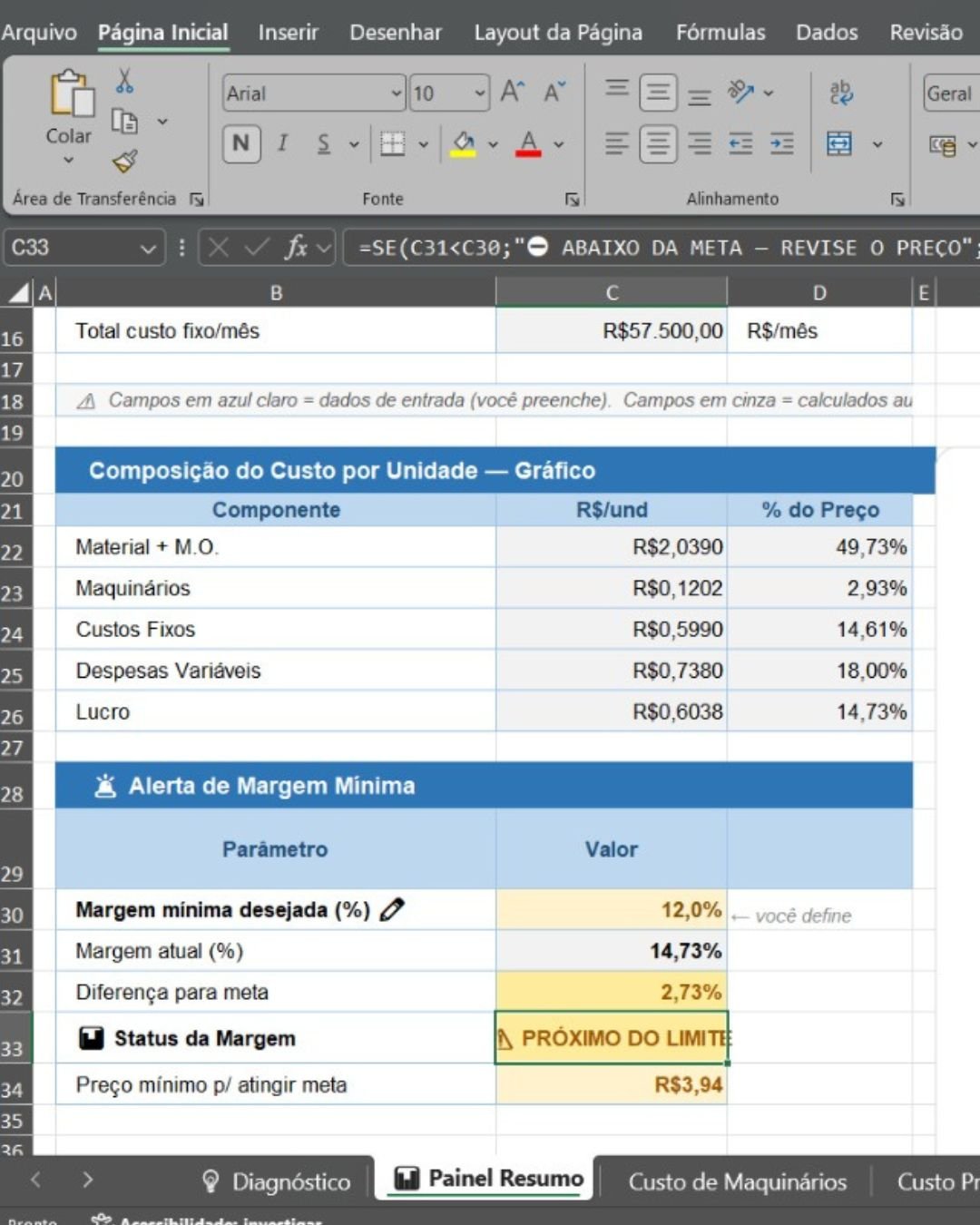Switch to Layout da Página tab
980x1225 pixels.
point(558,33)
